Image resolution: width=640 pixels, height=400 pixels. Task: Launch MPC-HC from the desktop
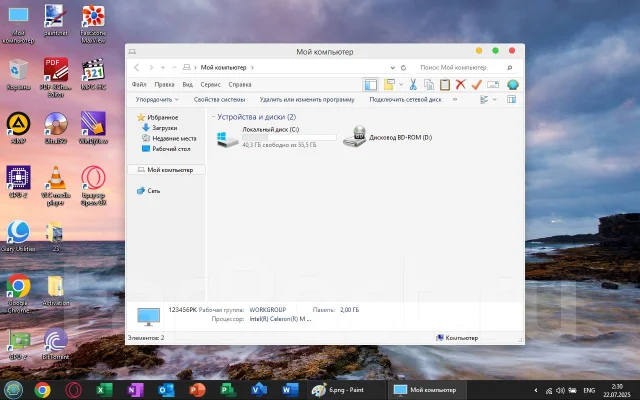(93, 75)
